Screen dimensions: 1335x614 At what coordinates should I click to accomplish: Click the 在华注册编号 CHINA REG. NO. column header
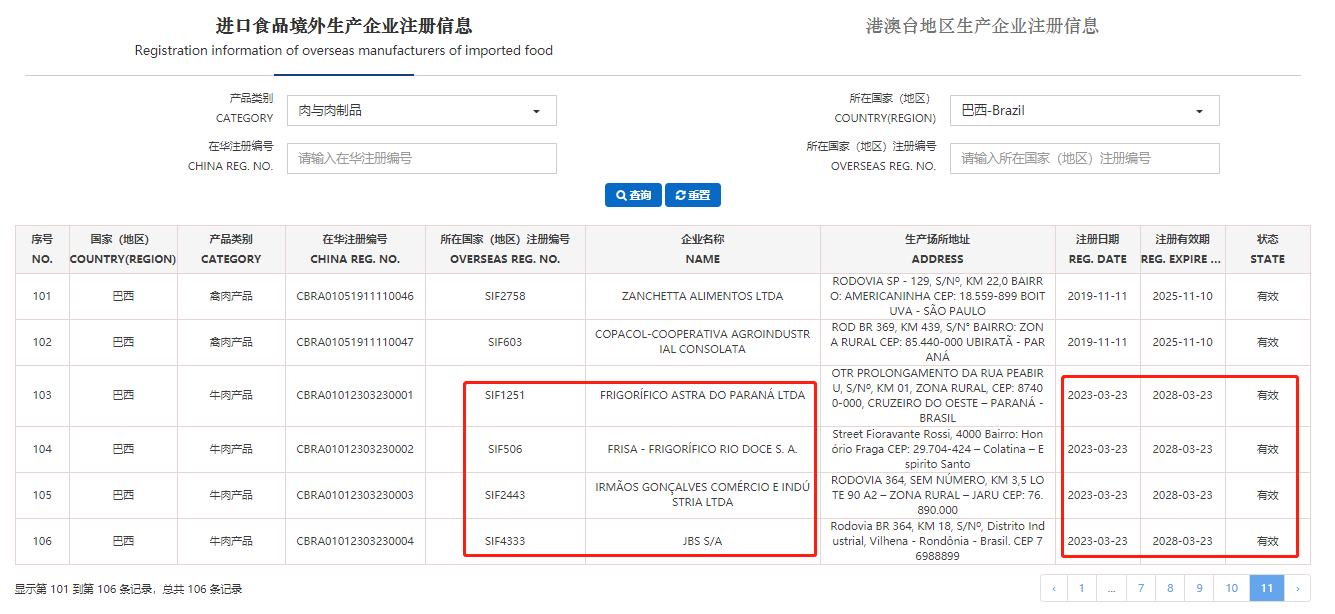(355, 249)
